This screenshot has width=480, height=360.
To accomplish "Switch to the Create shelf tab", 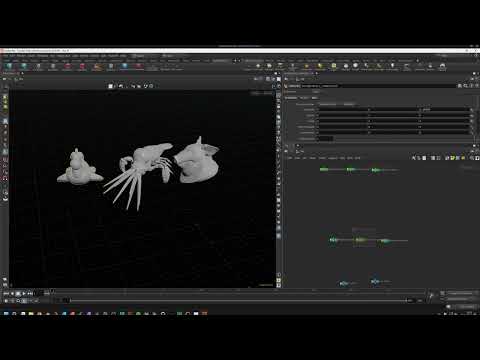I will tap(7, 61).
